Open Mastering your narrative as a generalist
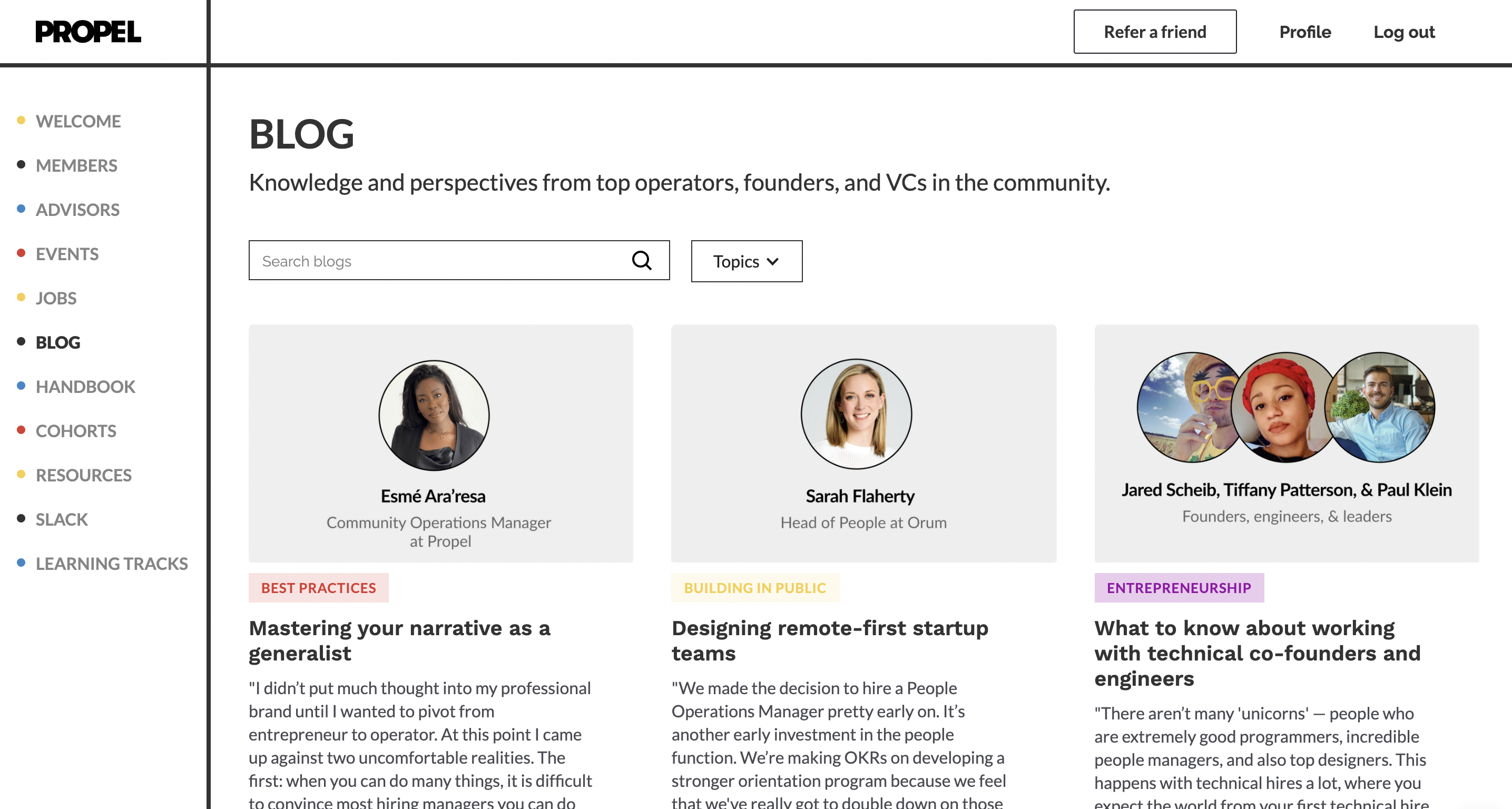 click(399, 640)
